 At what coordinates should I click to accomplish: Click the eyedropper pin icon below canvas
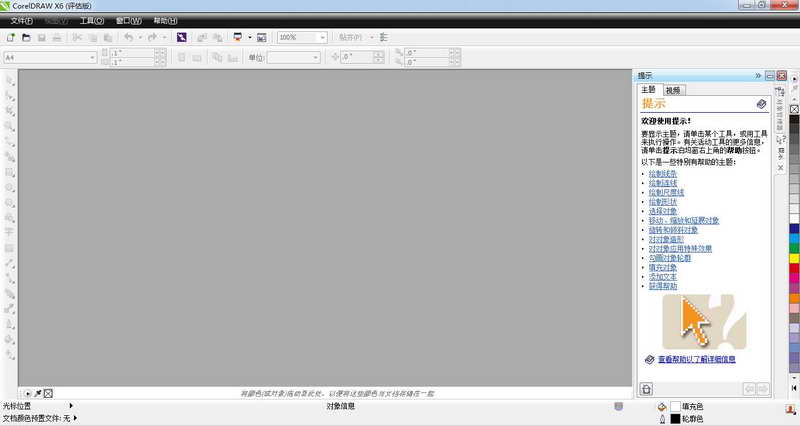click(38, 393)
